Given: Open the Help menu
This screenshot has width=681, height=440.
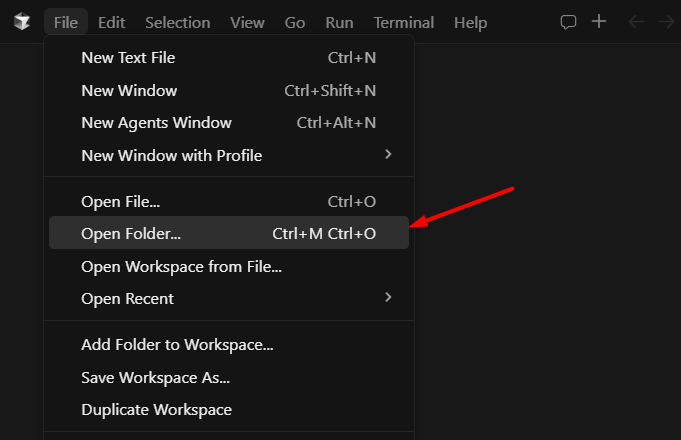Looking at the screenshot, I should pyautogui.click(x=470, y=22).
